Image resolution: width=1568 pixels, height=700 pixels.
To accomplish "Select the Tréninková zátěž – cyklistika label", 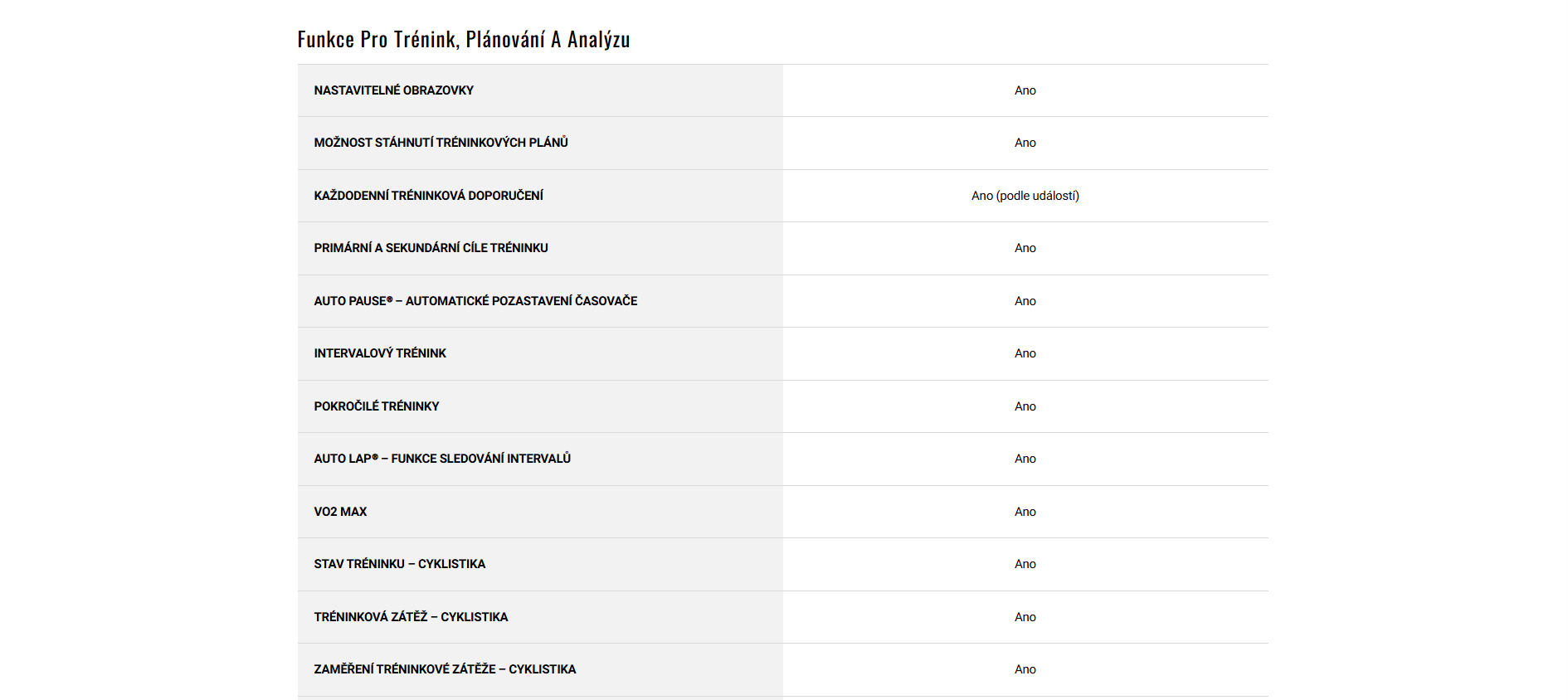I will click(411, 617).
